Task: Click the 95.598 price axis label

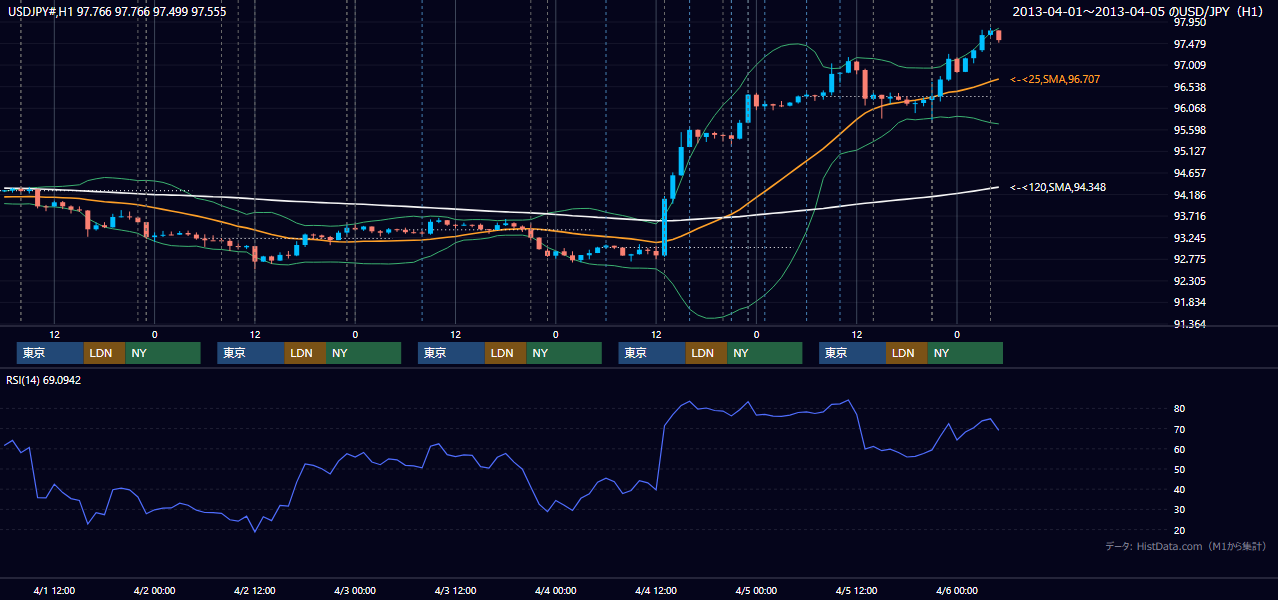Action: [1188, 130]
